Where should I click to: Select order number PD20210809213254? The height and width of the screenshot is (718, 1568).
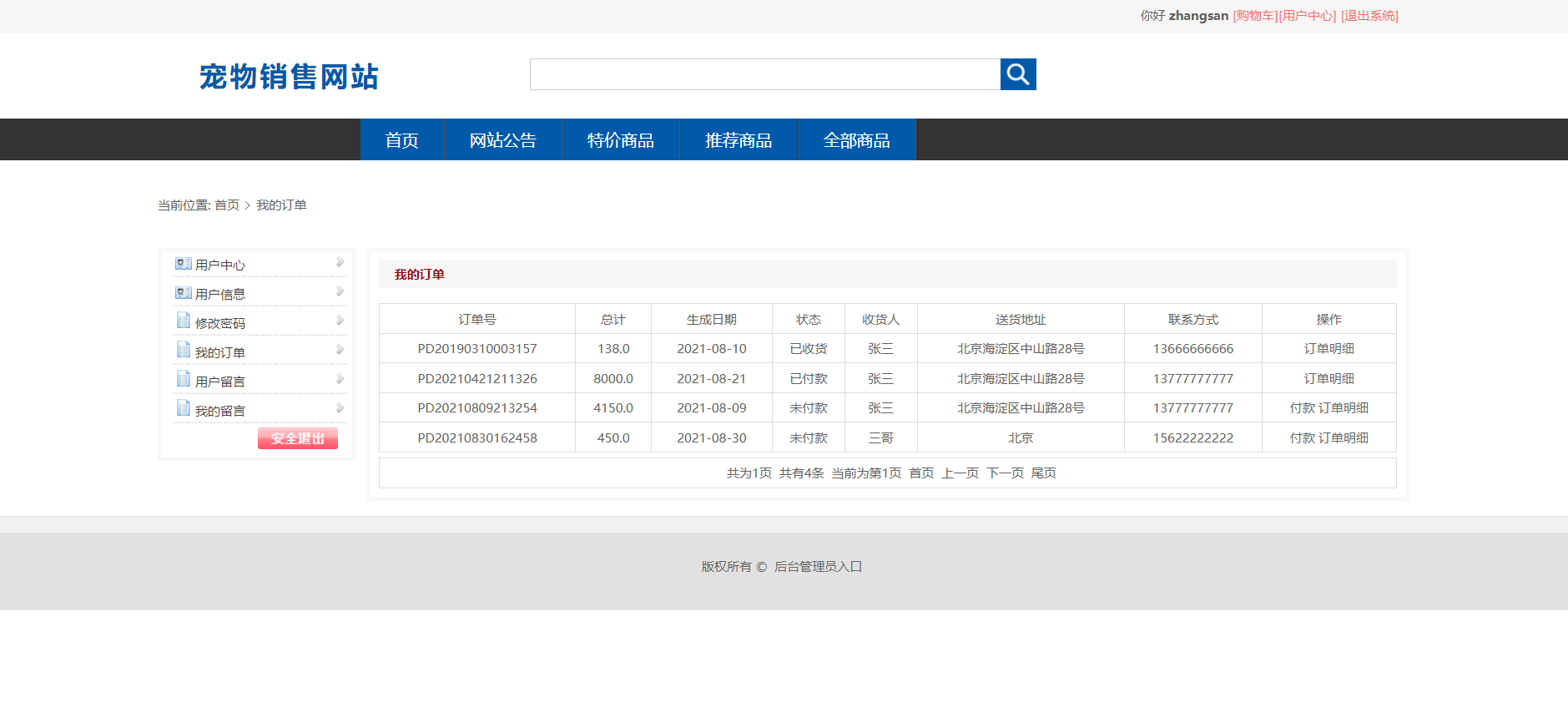(477, 407)
